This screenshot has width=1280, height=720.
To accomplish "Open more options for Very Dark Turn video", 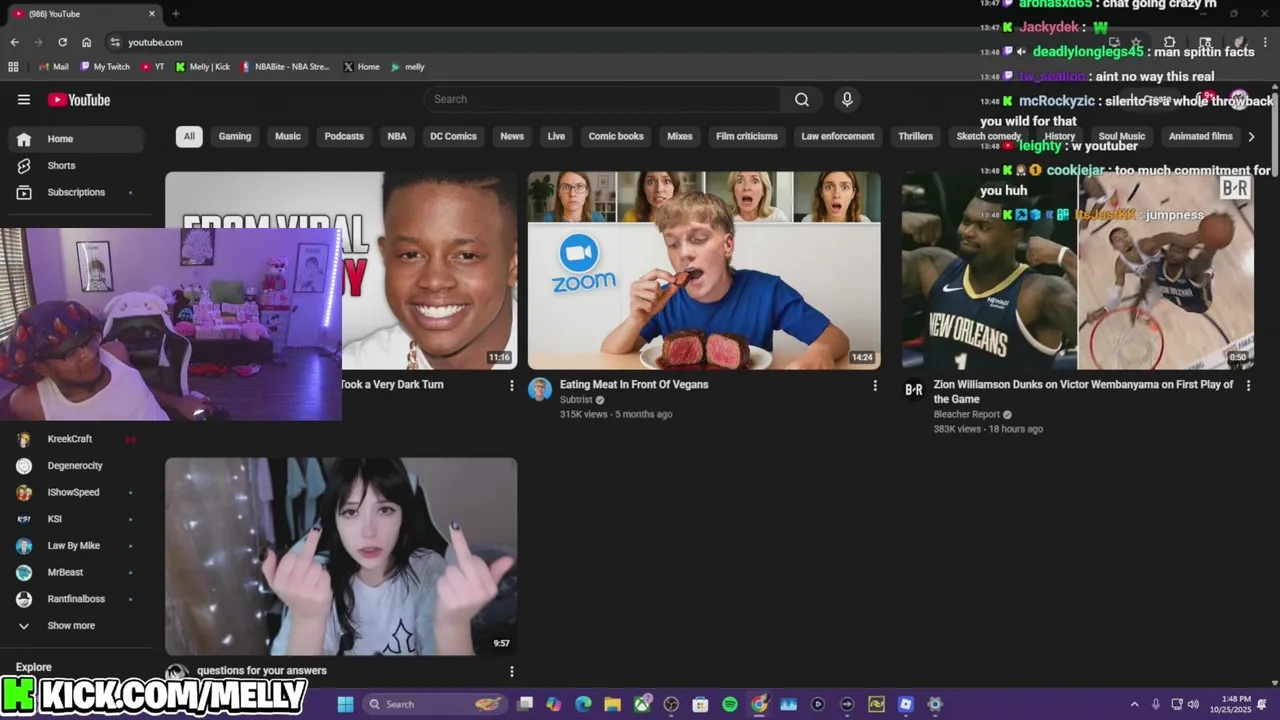I will 512,385.
